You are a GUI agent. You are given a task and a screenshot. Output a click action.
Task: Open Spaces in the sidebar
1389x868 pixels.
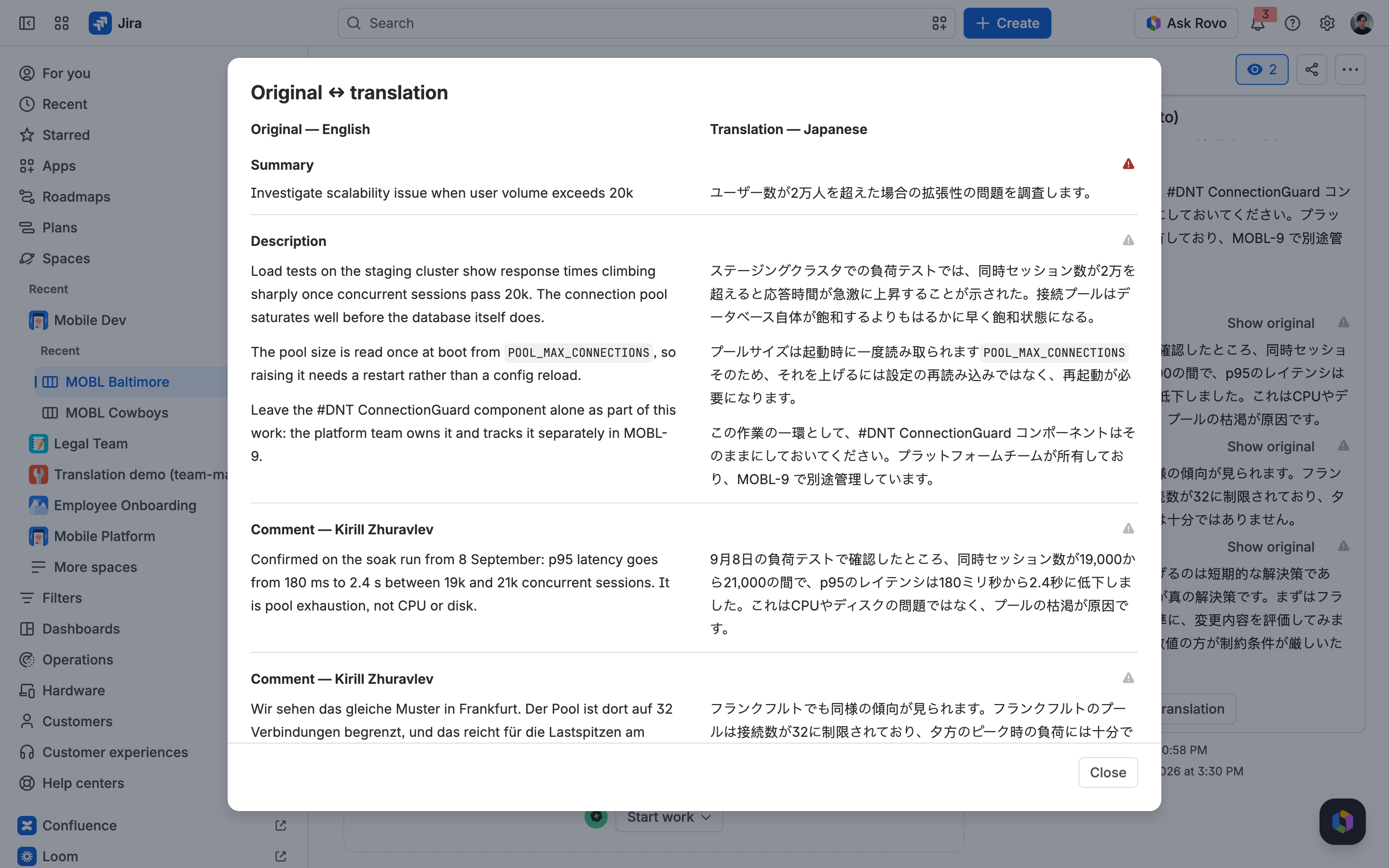click(x=66, y=258)
